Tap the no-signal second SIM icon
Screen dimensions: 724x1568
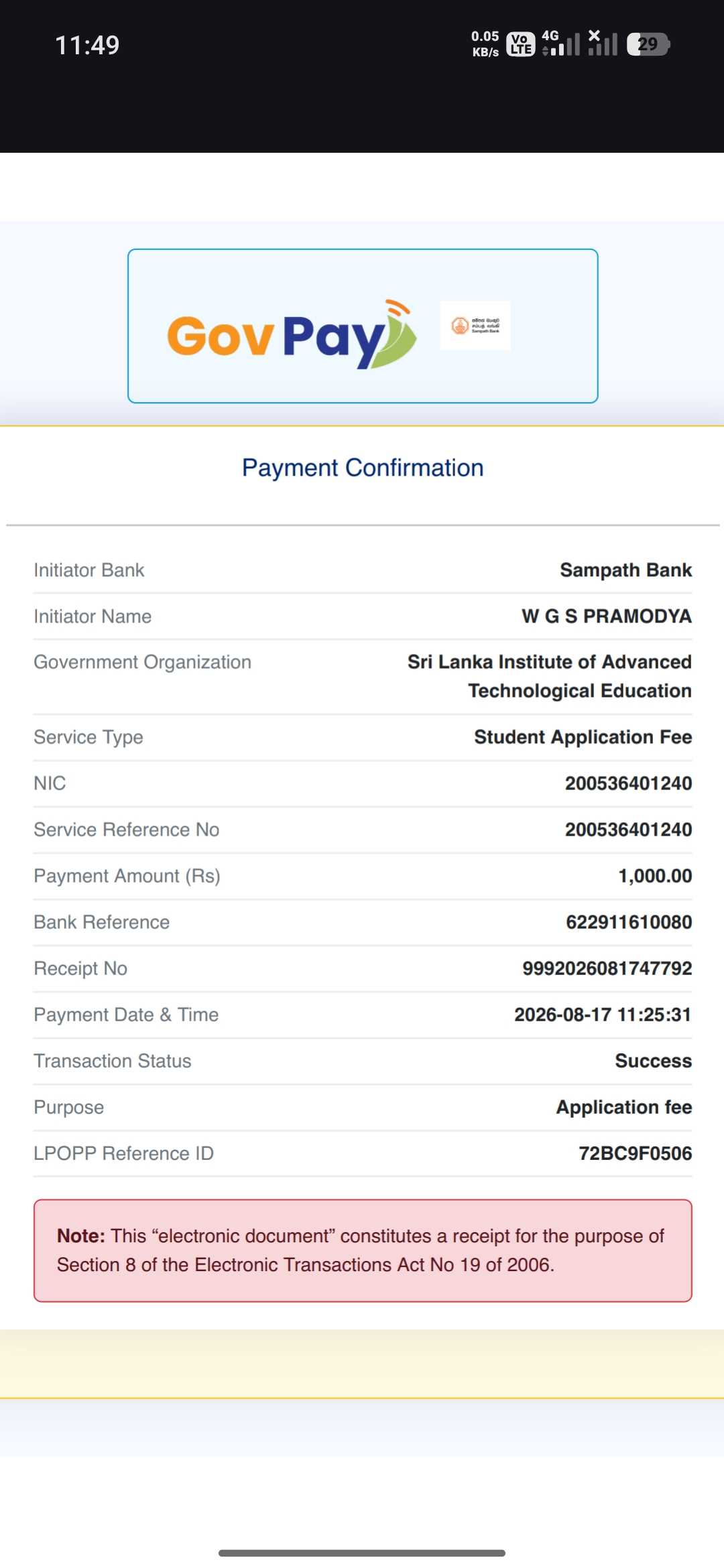(x=602, y=43)
